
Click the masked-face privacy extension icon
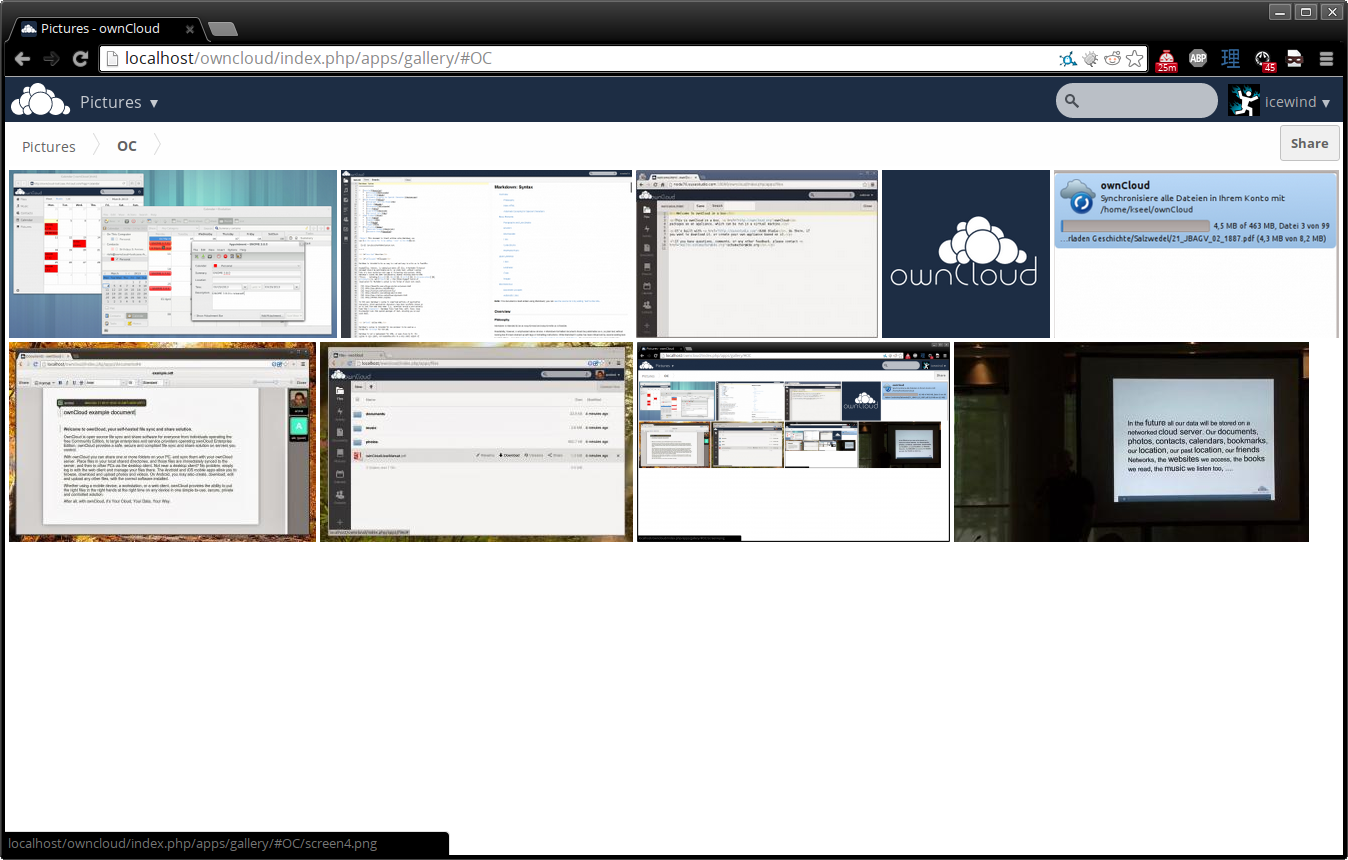1294,59
